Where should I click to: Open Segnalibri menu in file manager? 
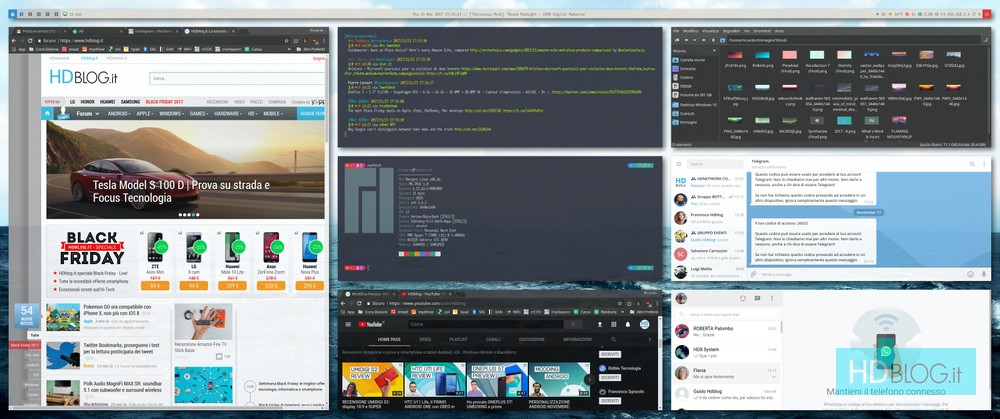(731, 31)
